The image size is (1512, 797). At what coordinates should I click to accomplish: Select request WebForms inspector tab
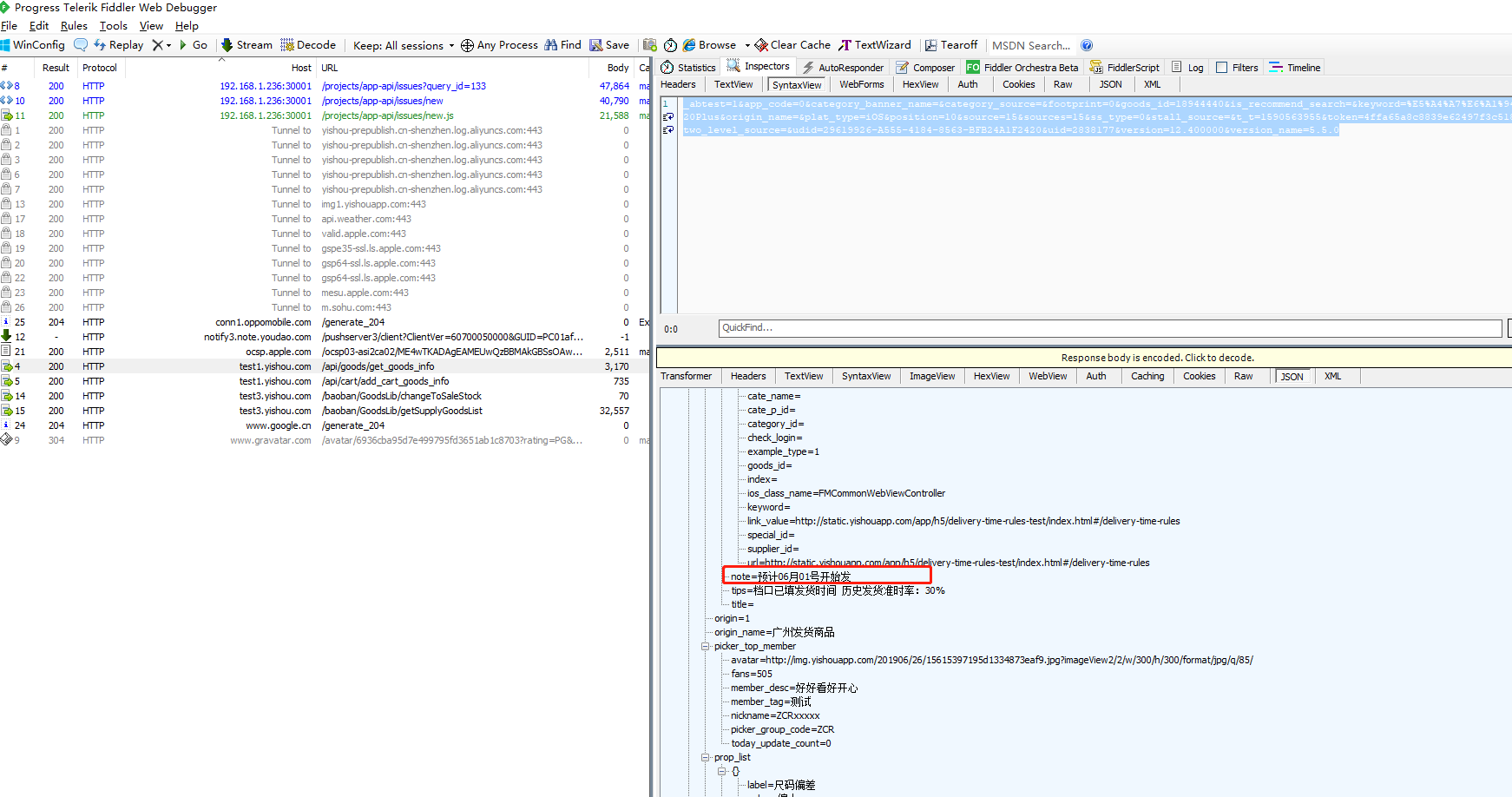click(x=861, y=84)
